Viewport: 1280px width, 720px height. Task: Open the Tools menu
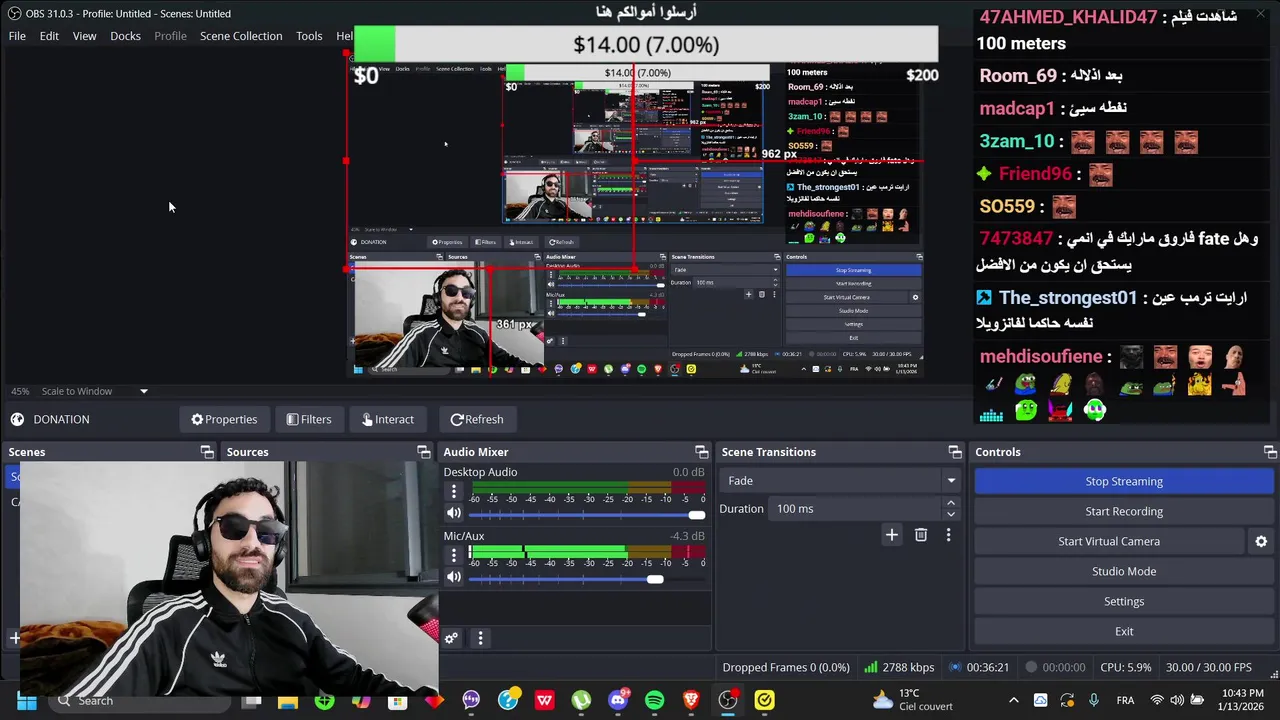(x=309, y=36)
